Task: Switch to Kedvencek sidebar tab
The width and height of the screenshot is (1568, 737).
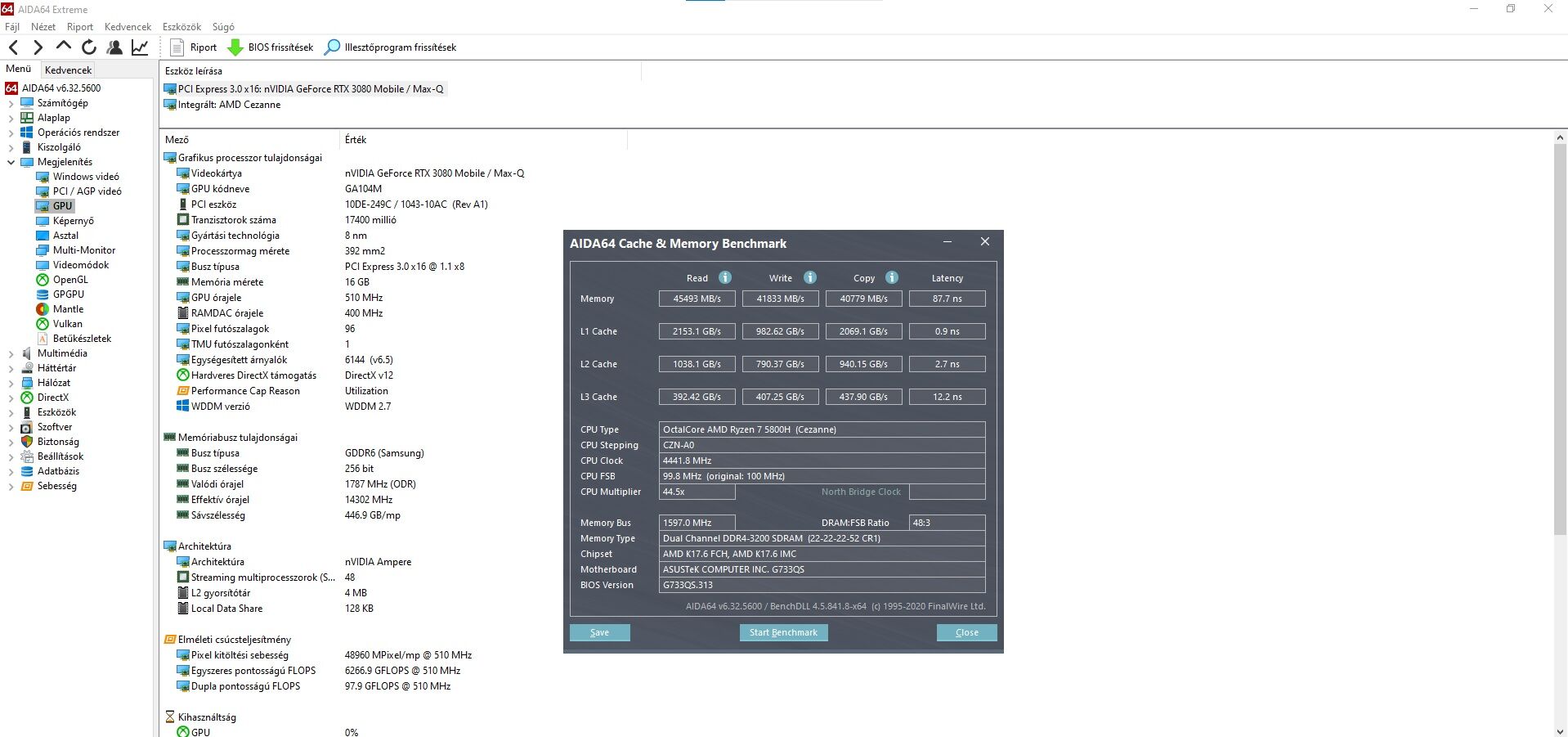Action: [x=69, y=70]
